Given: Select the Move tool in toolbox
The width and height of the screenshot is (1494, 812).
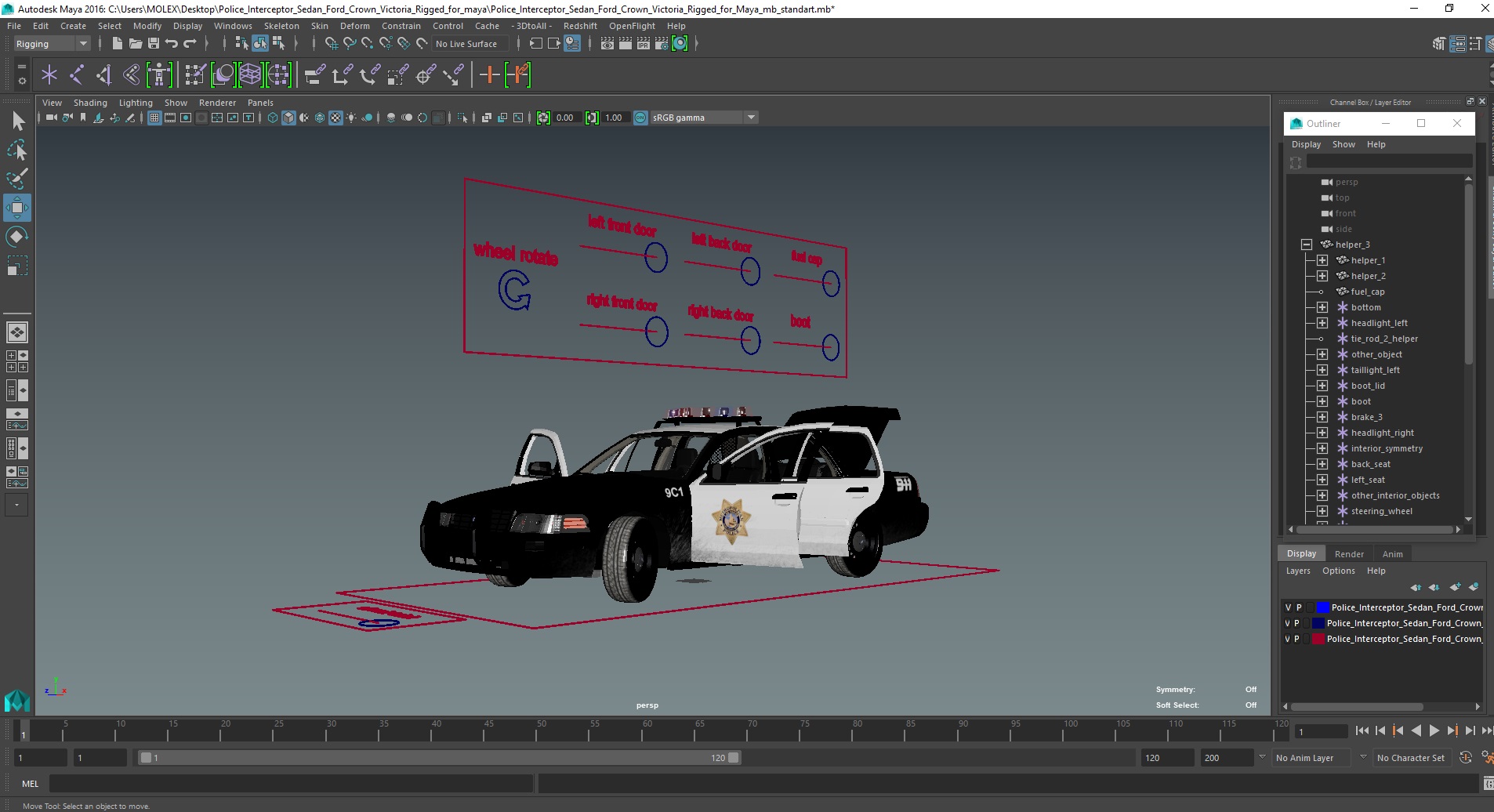Looking at the screenshot, I should tap(17, 208).
